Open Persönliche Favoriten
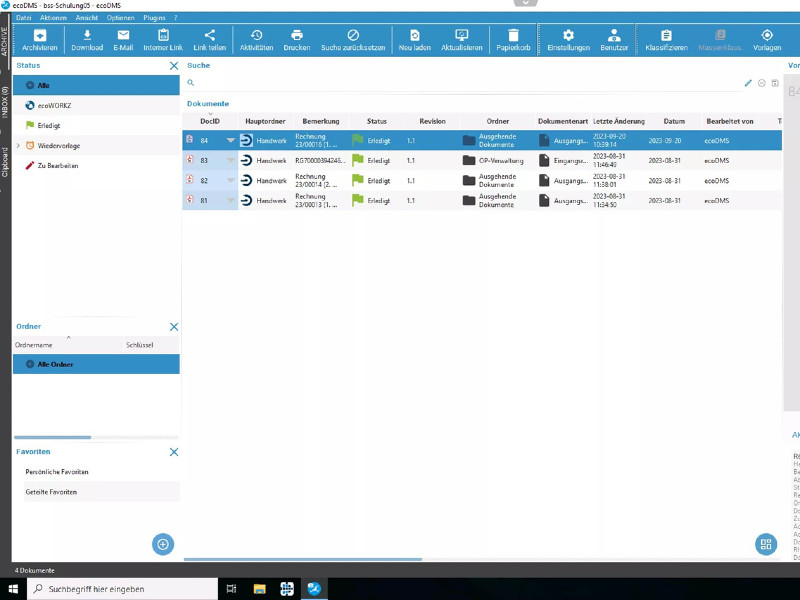The width and height of the screenshot is (800, 600). [x=102, y=472]
